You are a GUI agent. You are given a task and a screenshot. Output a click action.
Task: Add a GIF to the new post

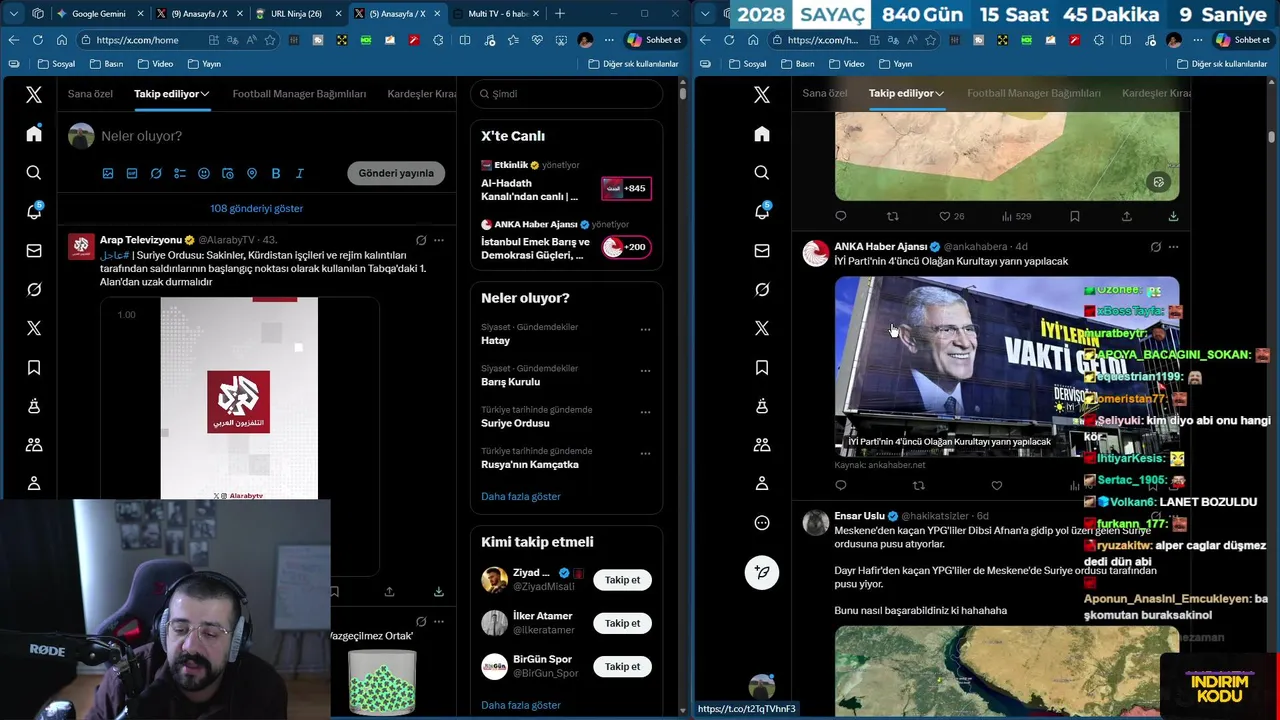132,173
